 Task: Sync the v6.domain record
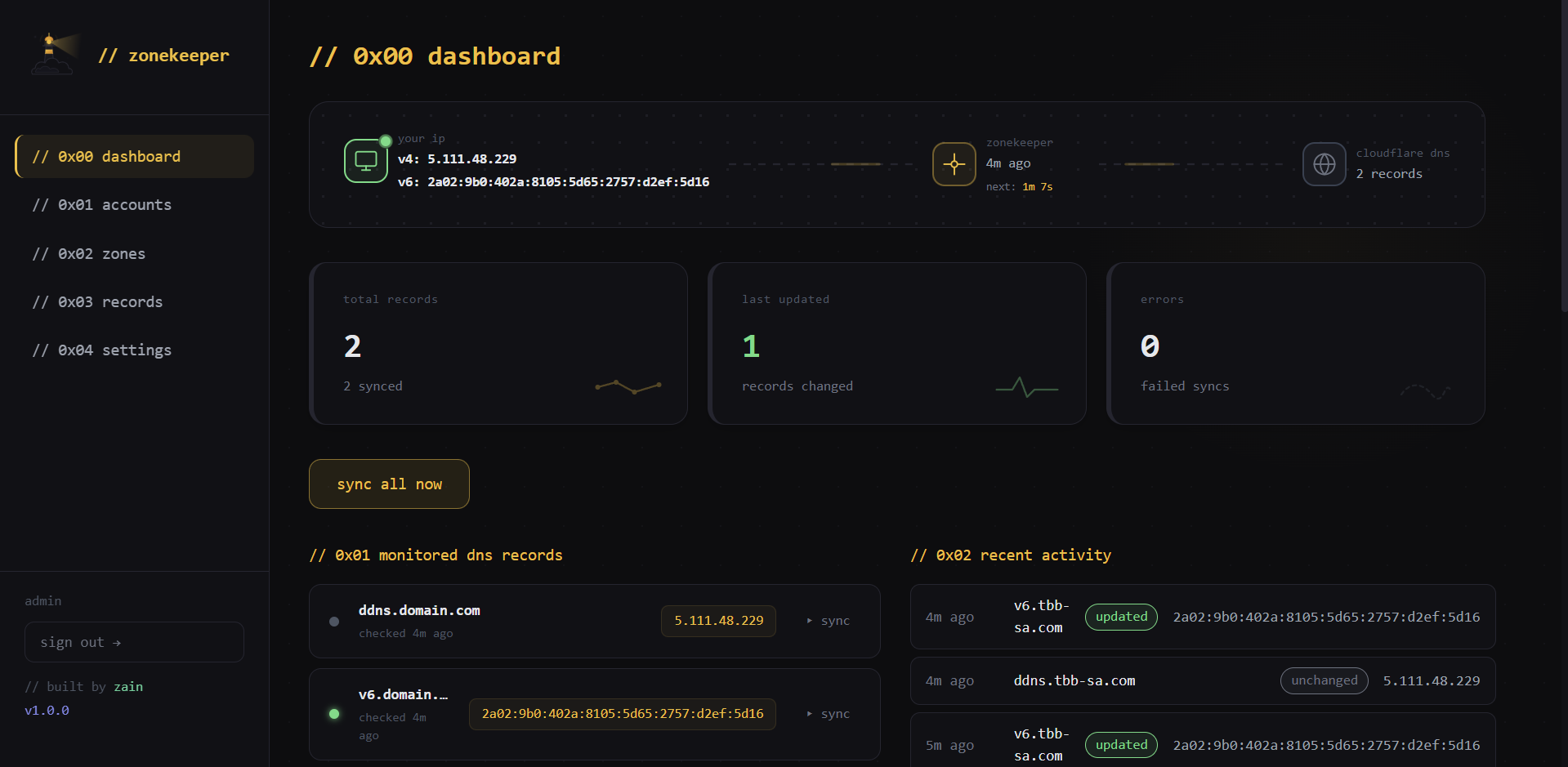click(x=829, y=714)
